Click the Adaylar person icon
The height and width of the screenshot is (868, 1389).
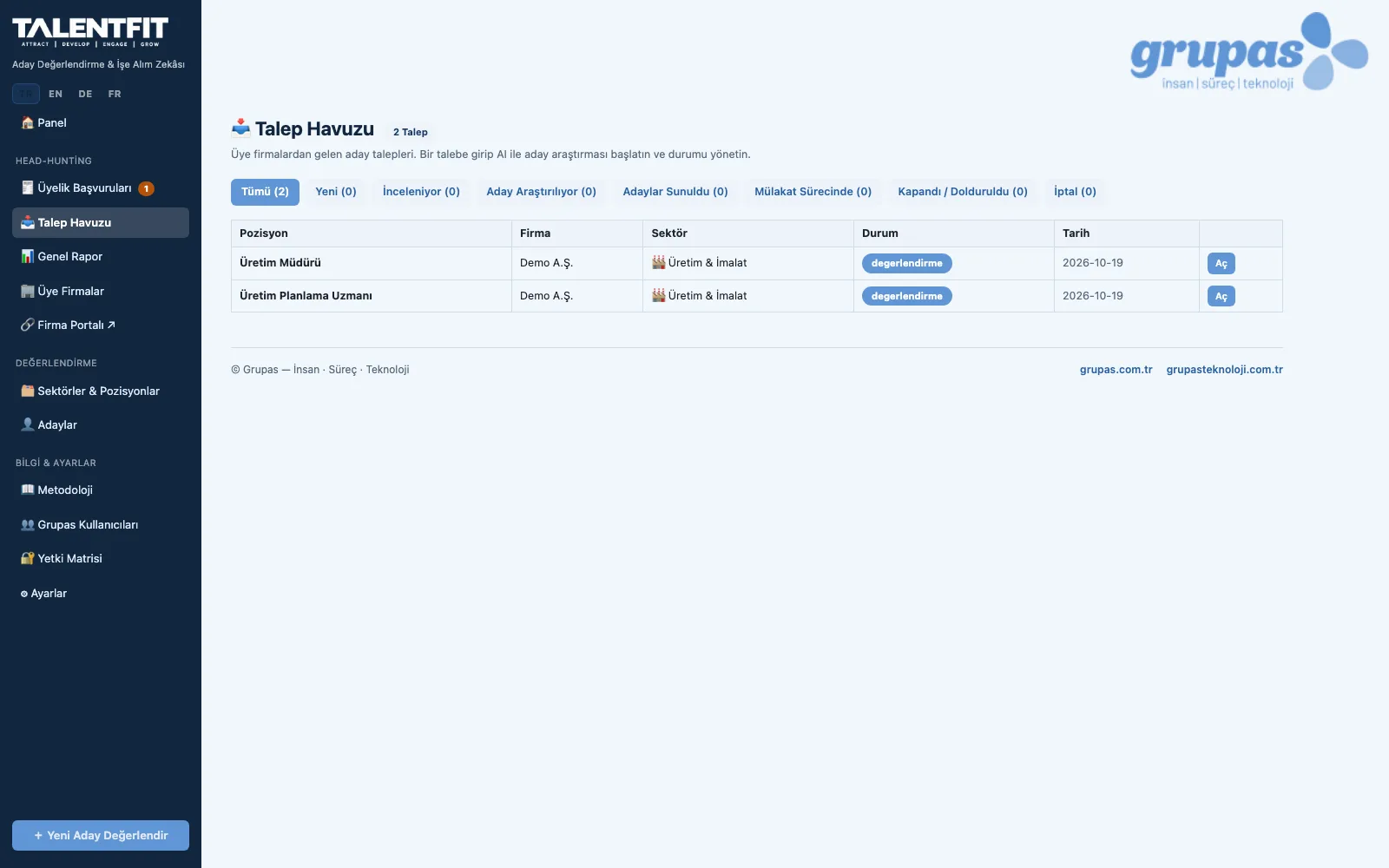tap(28, 425)
